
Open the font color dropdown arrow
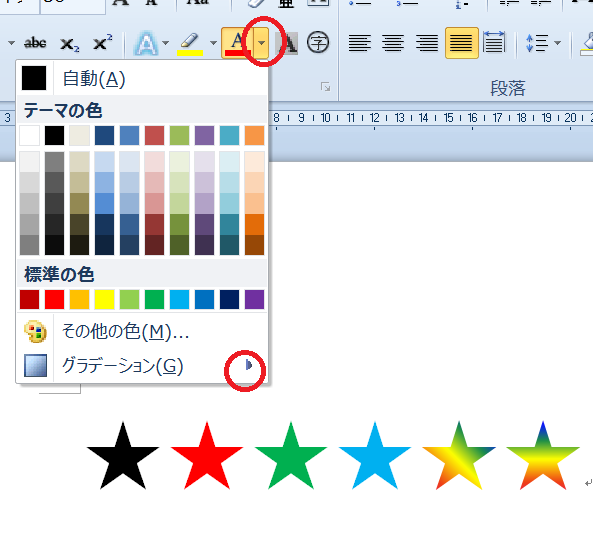click(x=261, y=43)
